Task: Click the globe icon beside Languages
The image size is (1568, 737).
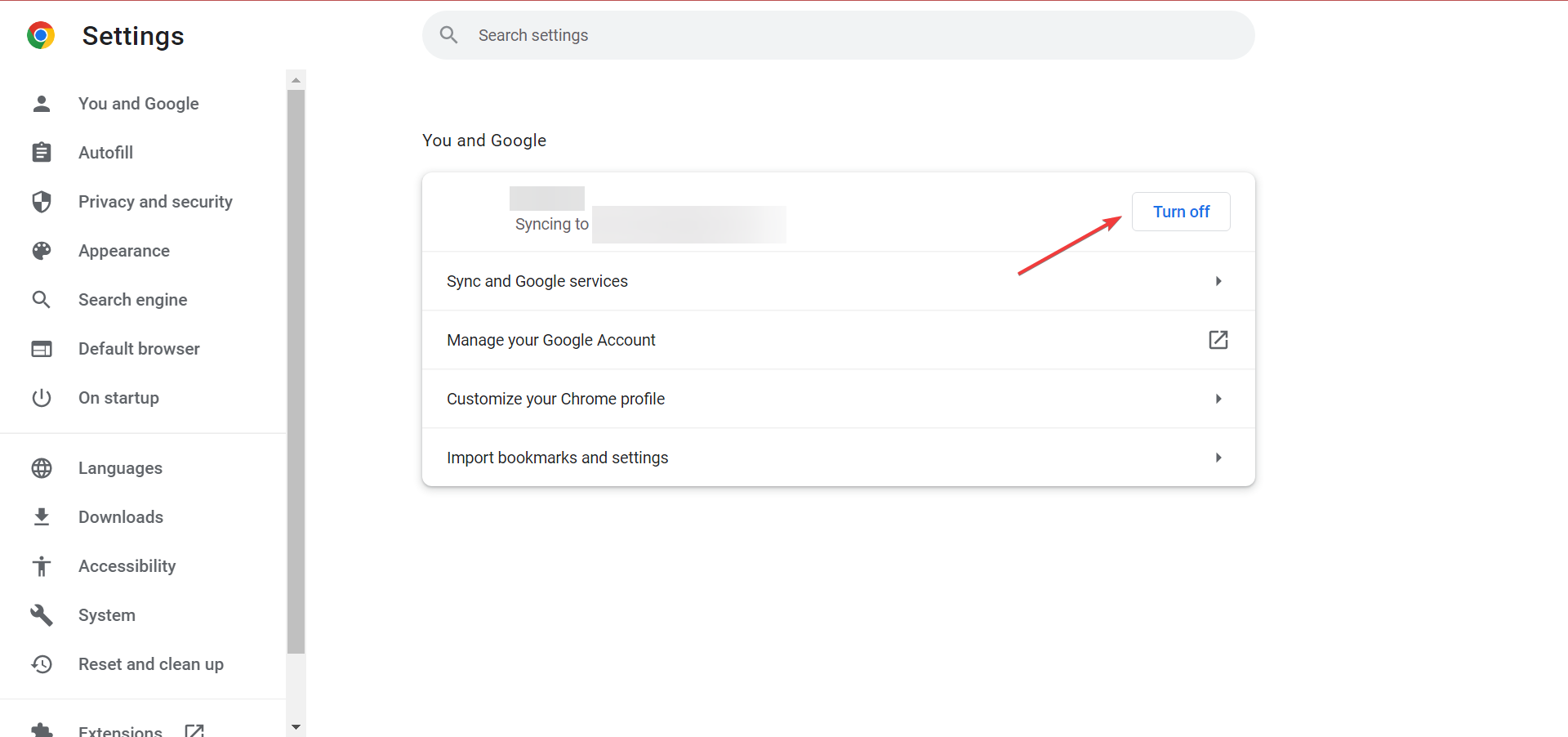Action: (42, 468)
